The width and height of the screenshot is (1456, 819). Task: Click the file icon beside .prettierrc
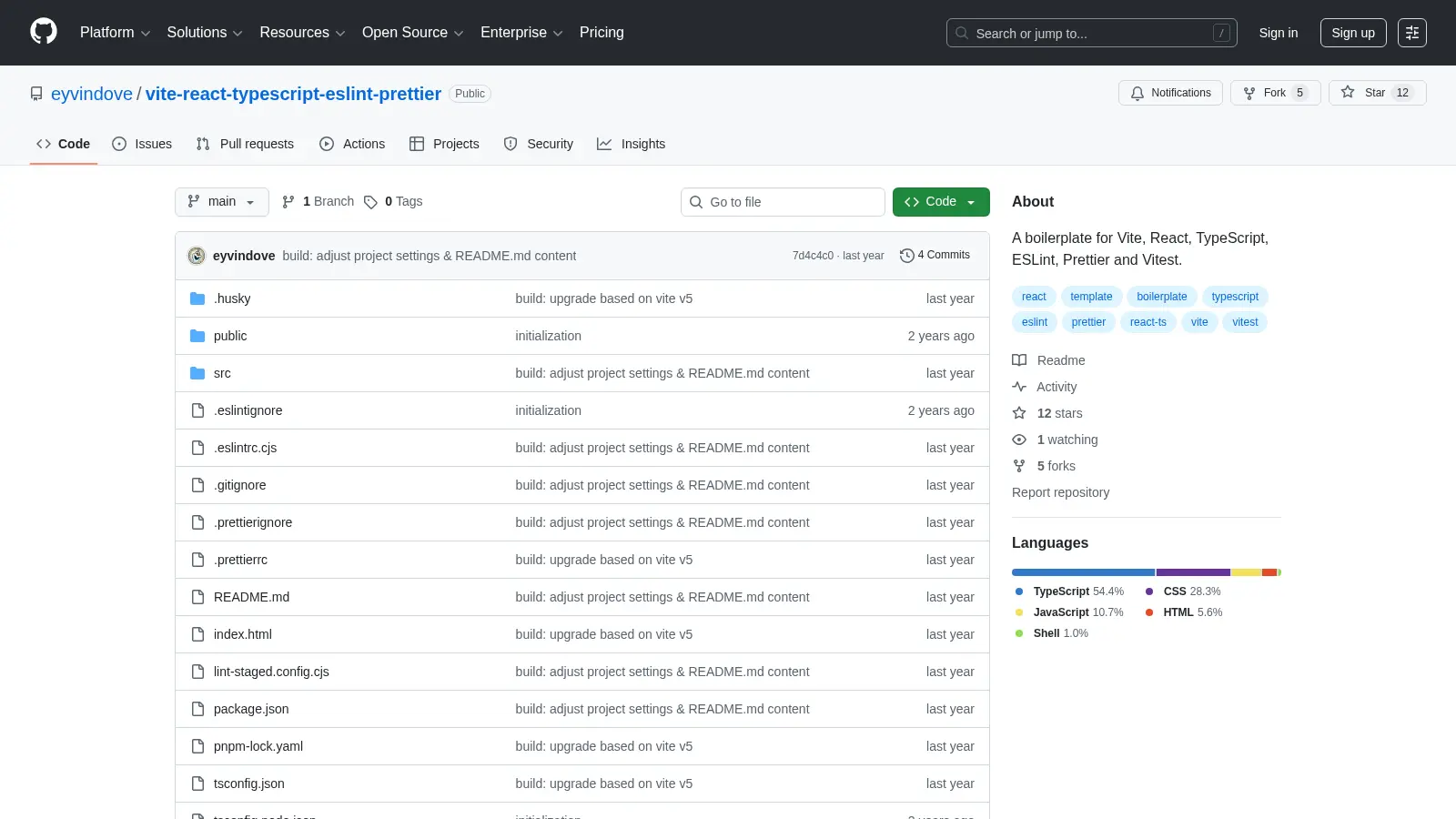click(197, 560)
